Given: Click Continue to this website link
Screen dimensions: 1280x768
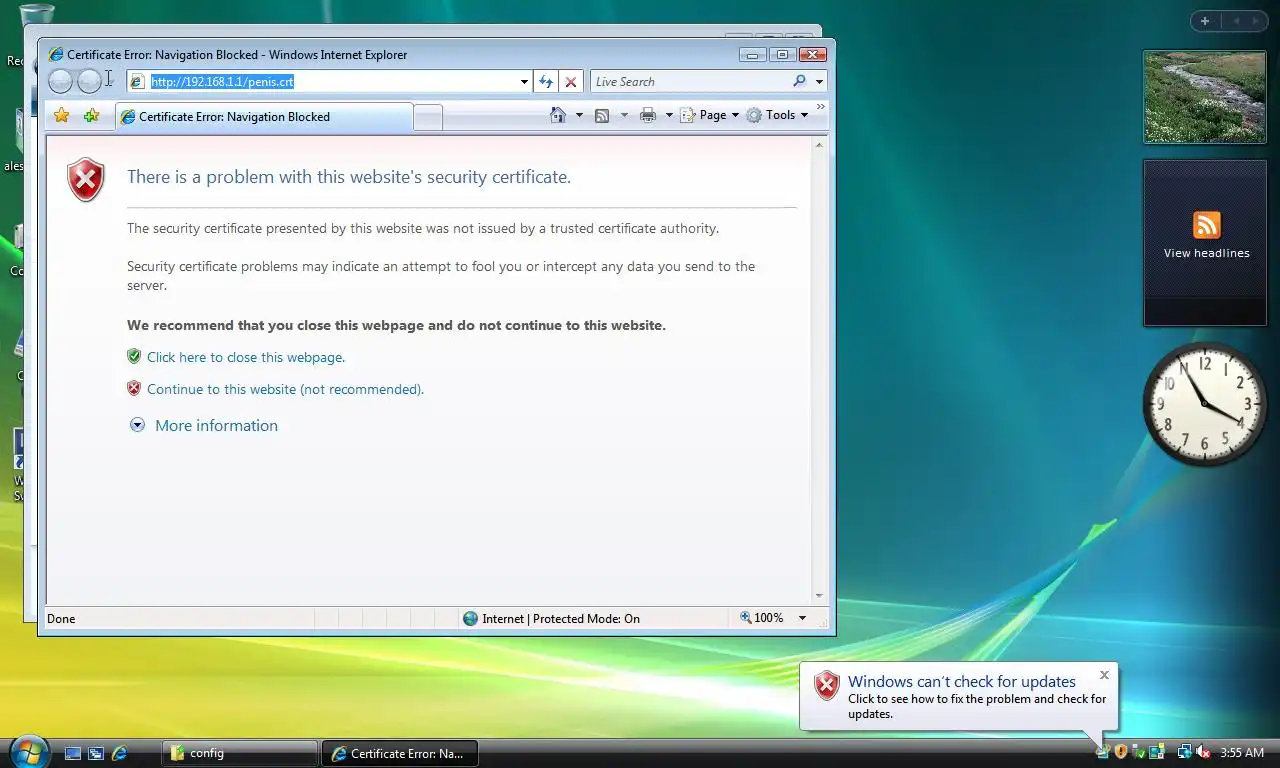Looking at the screenshot, I should (x=285, y=389).
